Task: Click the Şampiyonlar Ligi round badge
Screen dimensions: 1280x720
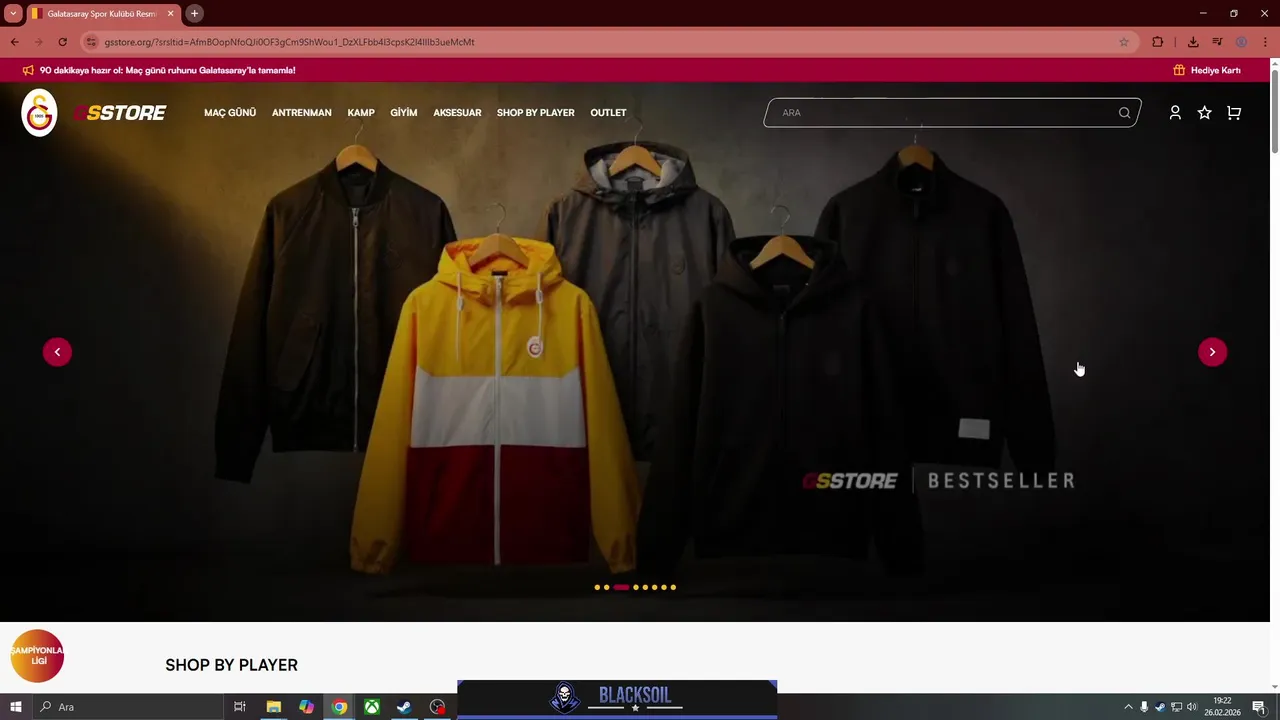Action: (x=37, y=656)
